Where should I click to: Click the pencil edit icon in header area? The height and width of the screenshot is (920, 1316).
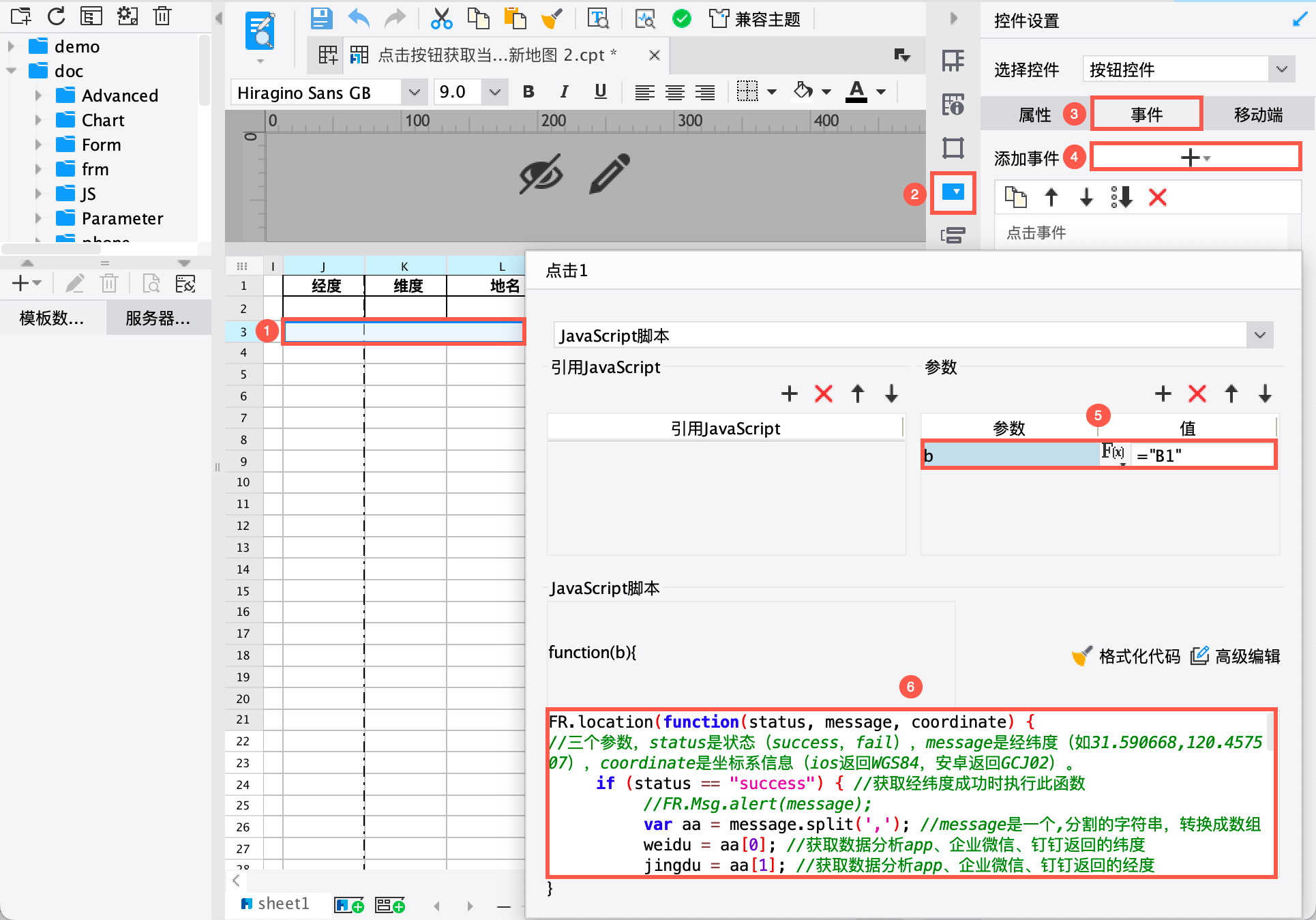coord(609,175)
